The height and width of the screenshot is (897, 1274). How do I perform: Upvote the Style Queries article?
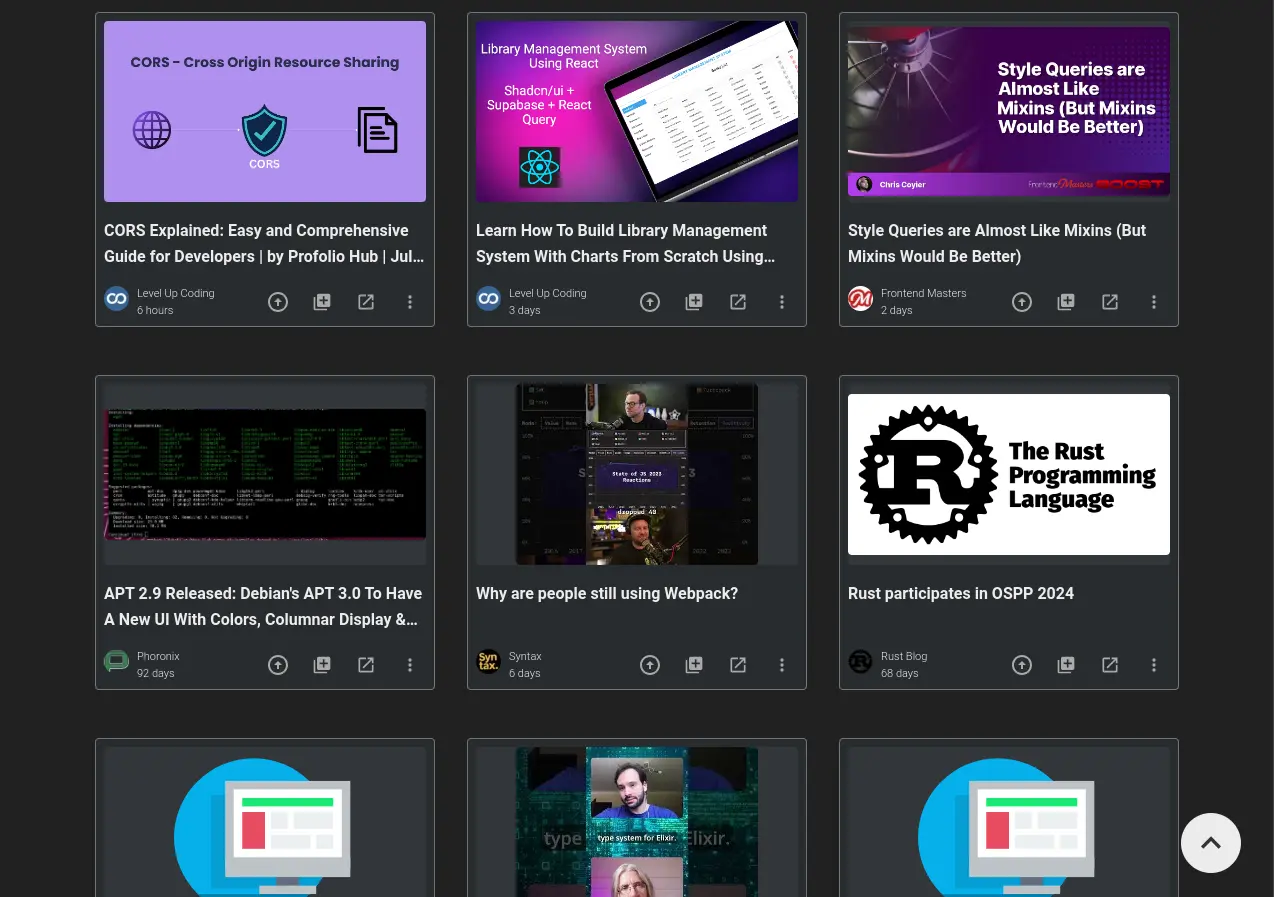(1022, 302)
